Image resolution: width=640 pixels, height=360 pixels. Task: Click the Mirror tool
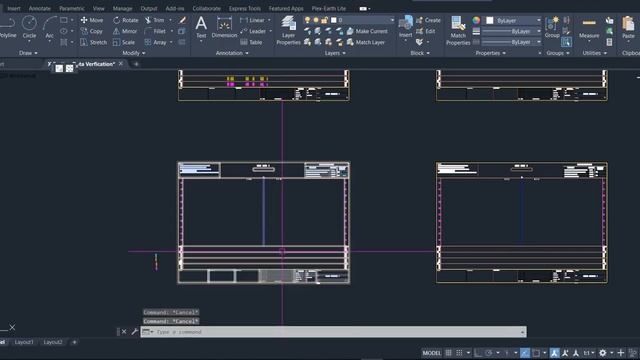(x=125, y=31)
